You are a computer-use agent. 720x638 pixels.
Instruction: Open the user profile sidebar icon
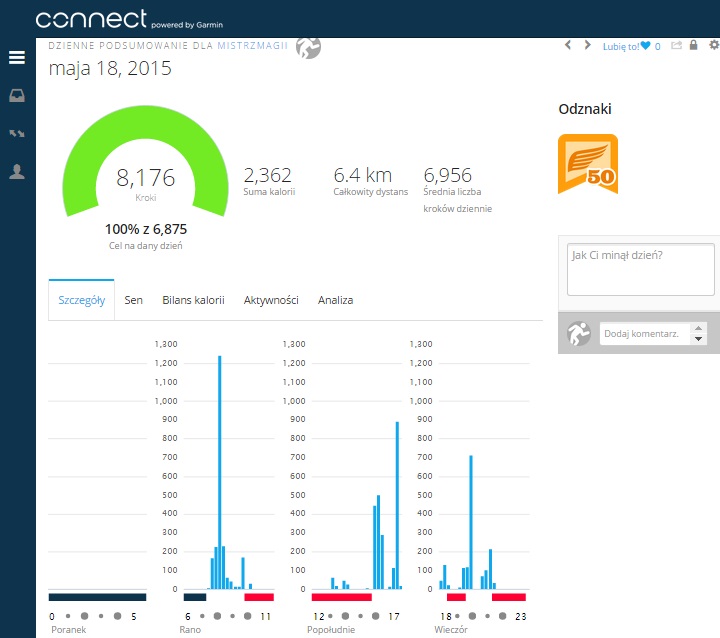pyautogui.click(x=17, y=171)
